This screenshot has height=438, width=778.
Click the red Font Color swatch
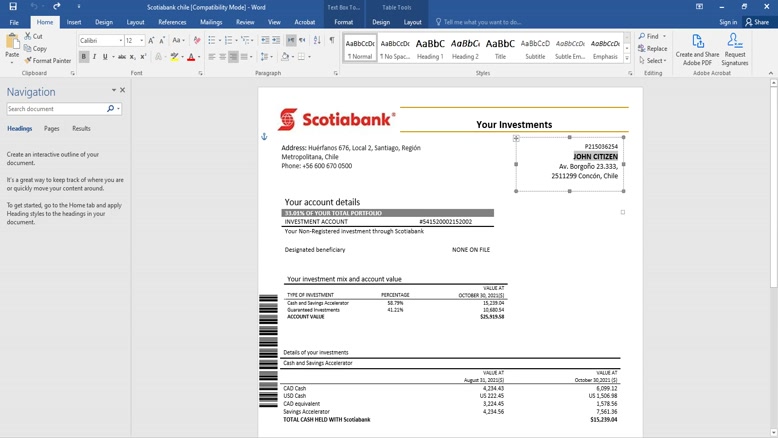tap(191, 58)
